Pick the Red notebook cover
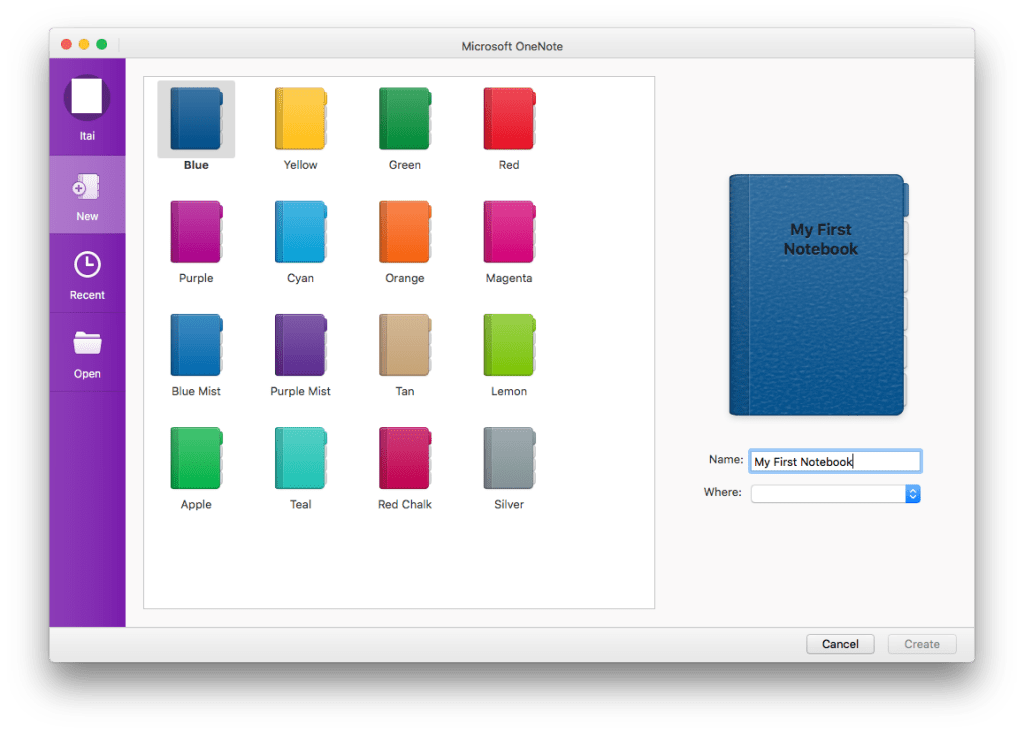Image resolution: width=1024 pixels, height=733 pixels. coord(508,120)
